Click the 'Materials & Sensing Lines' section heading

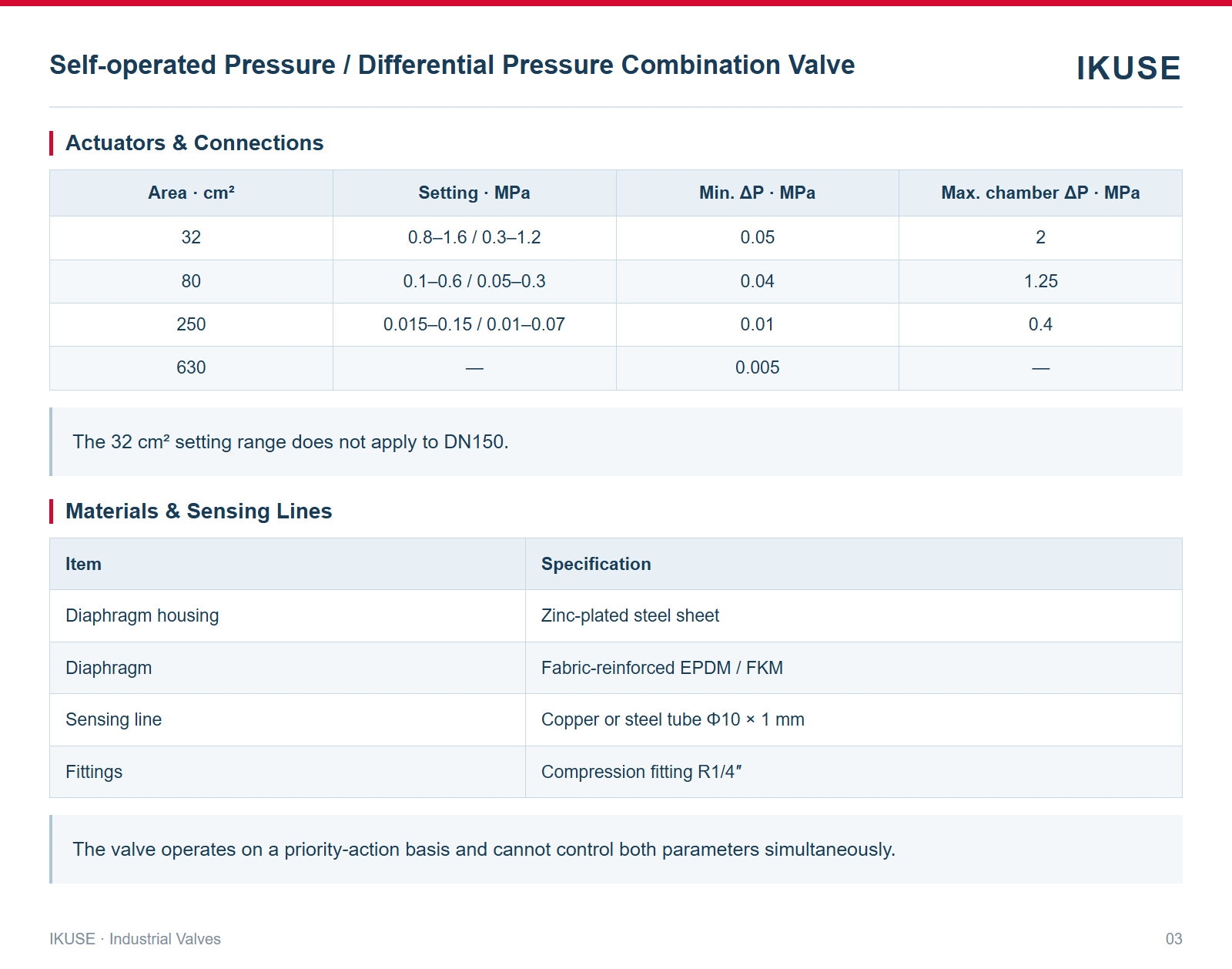point(199,511)
